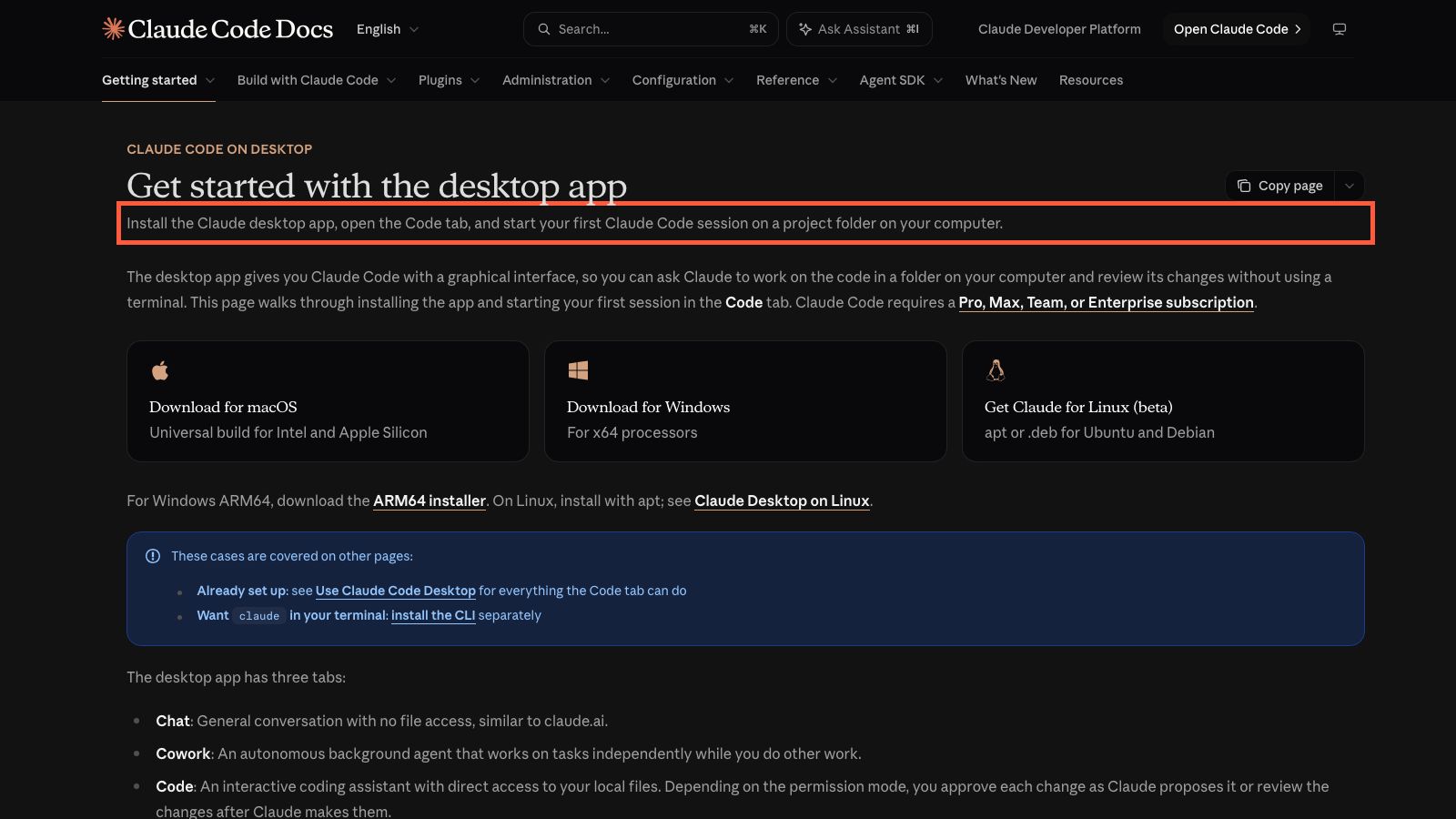This screenshot has height=819, width=1456.
Task: Go to the What's New tab
Action: pos(1001,80)
